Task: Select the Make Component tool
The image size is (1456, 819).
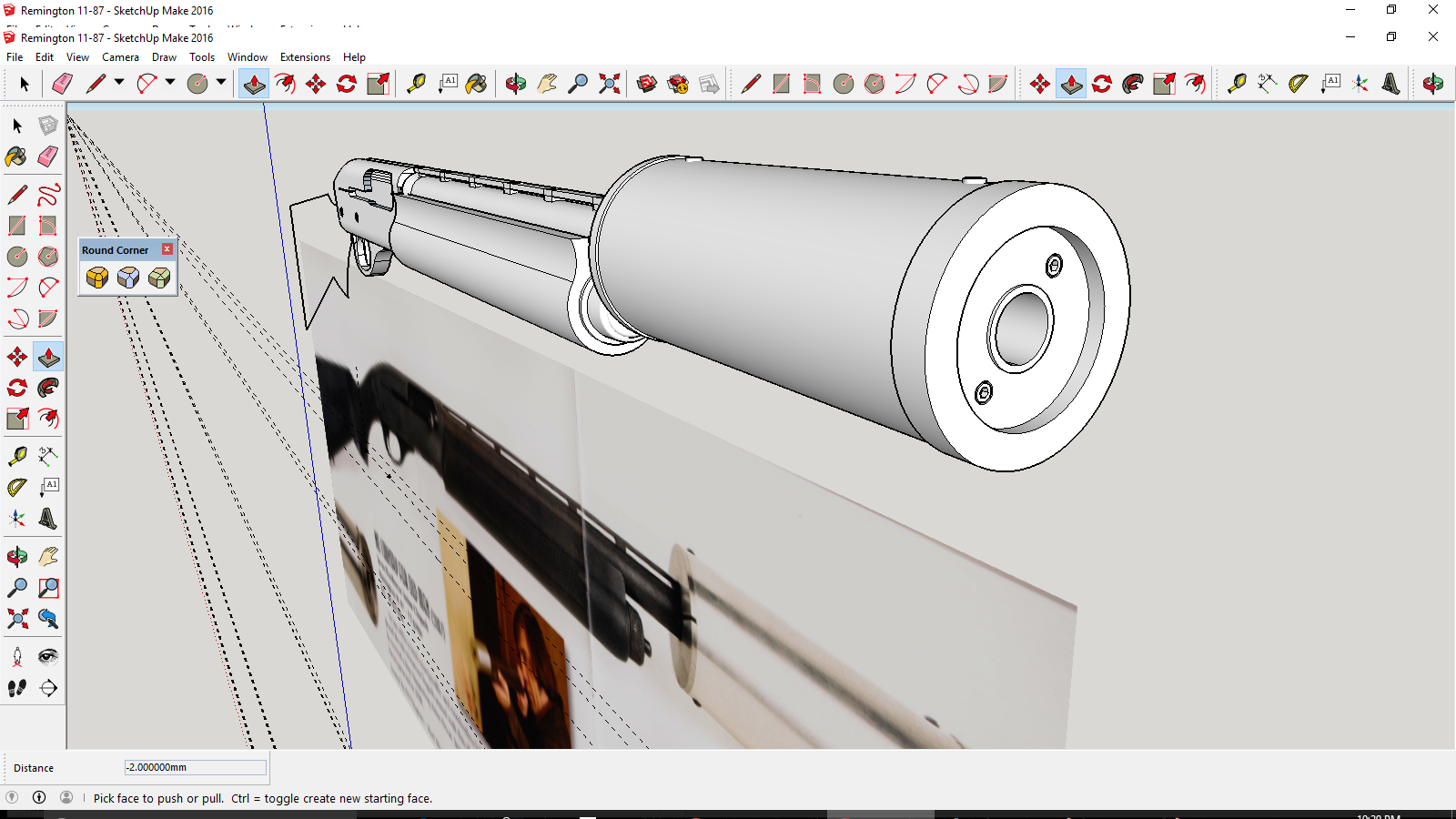Action: pyautogui.click(x=48, y=125)
